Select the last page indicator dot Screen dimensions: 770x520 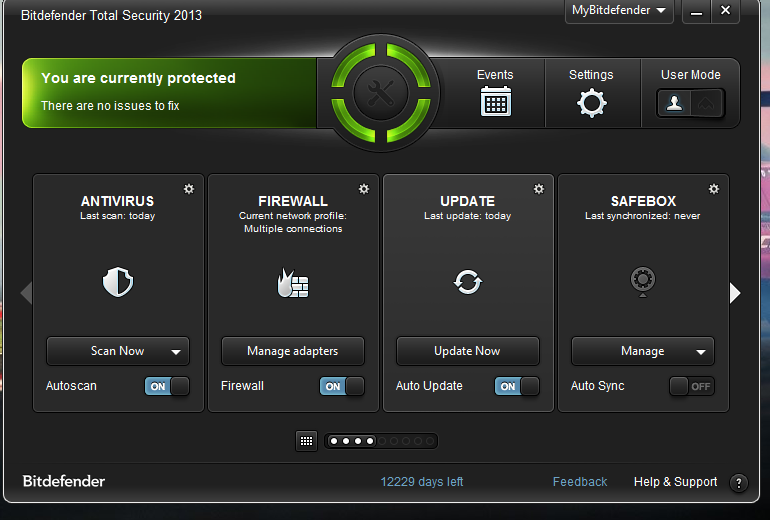pyautogui.click(x=430, y=441)
